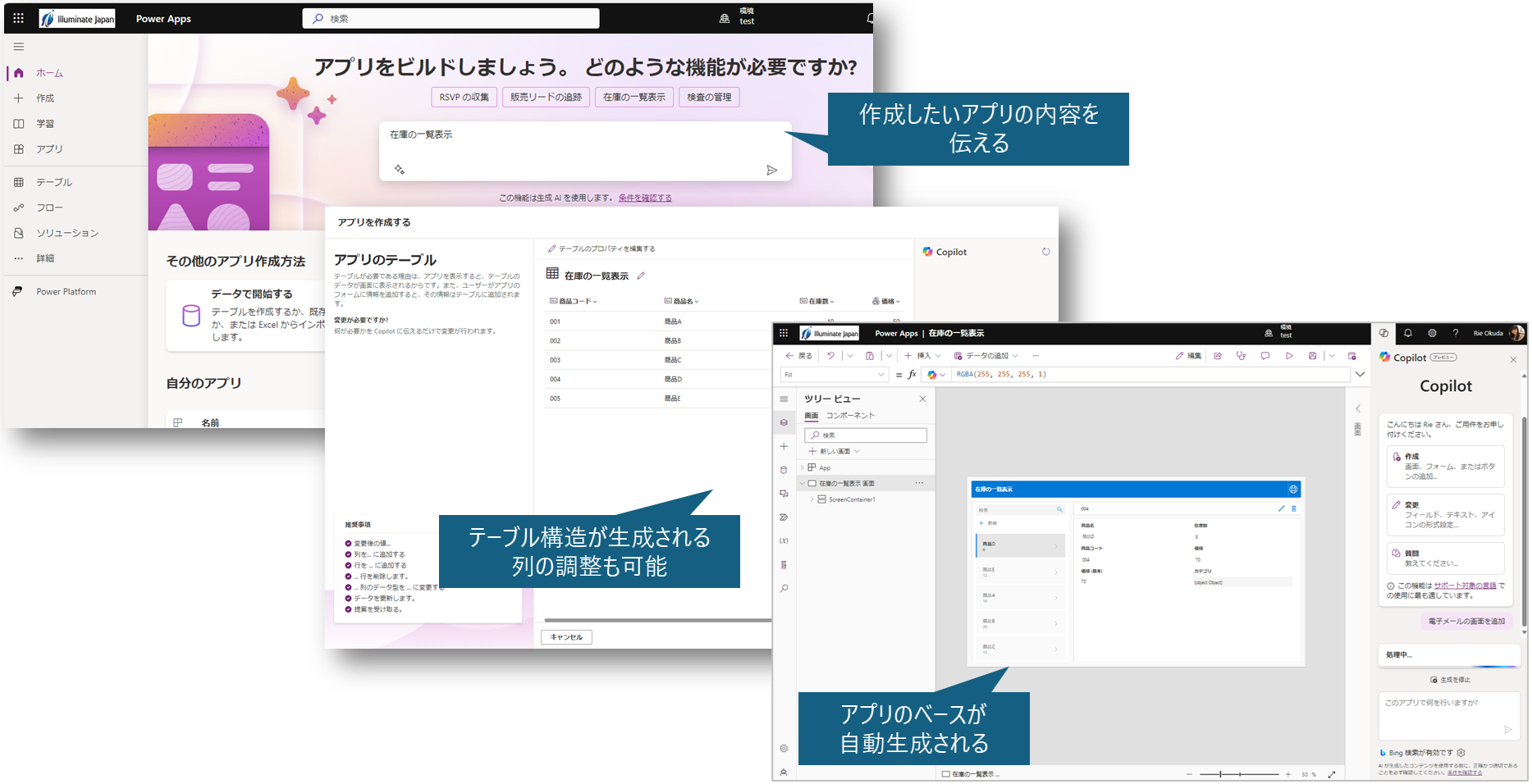The image size is (1532, 784).
Task: Open the 挿入 dropdown in Studio toolbar
Action: [923, 356]
